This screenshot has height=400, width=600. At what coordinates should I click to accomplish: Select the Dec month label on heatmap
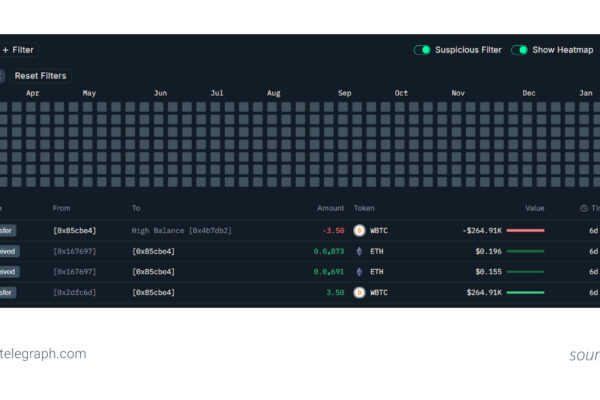point(529,93)
